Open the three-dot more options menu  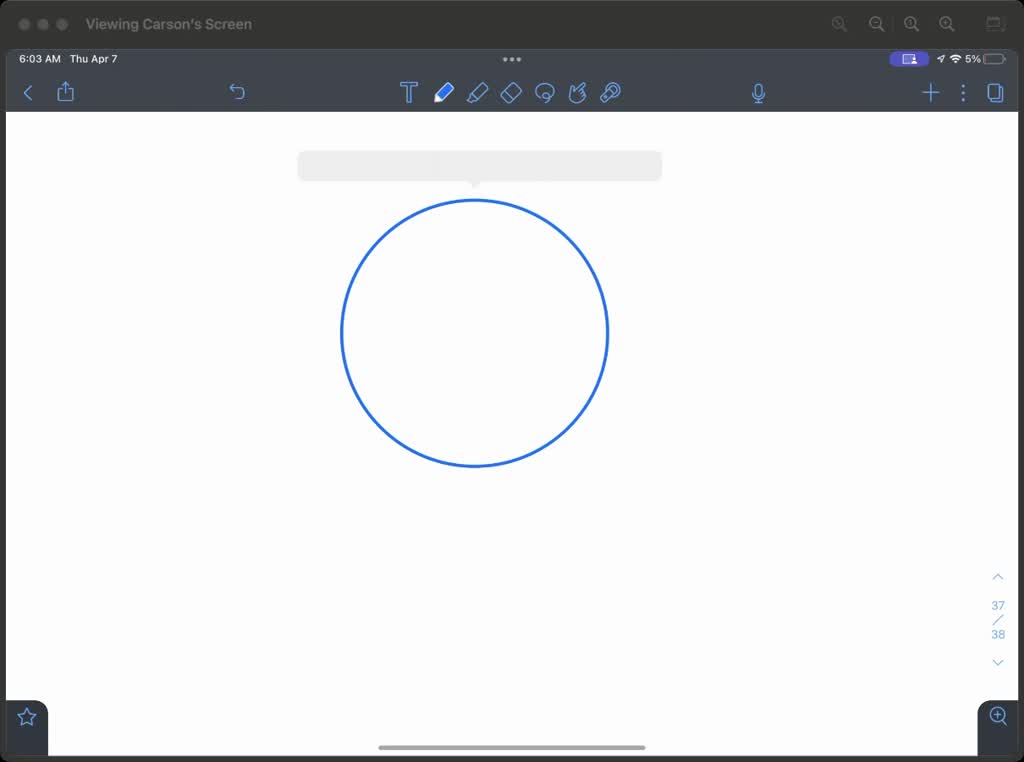(x=963, y=93)
